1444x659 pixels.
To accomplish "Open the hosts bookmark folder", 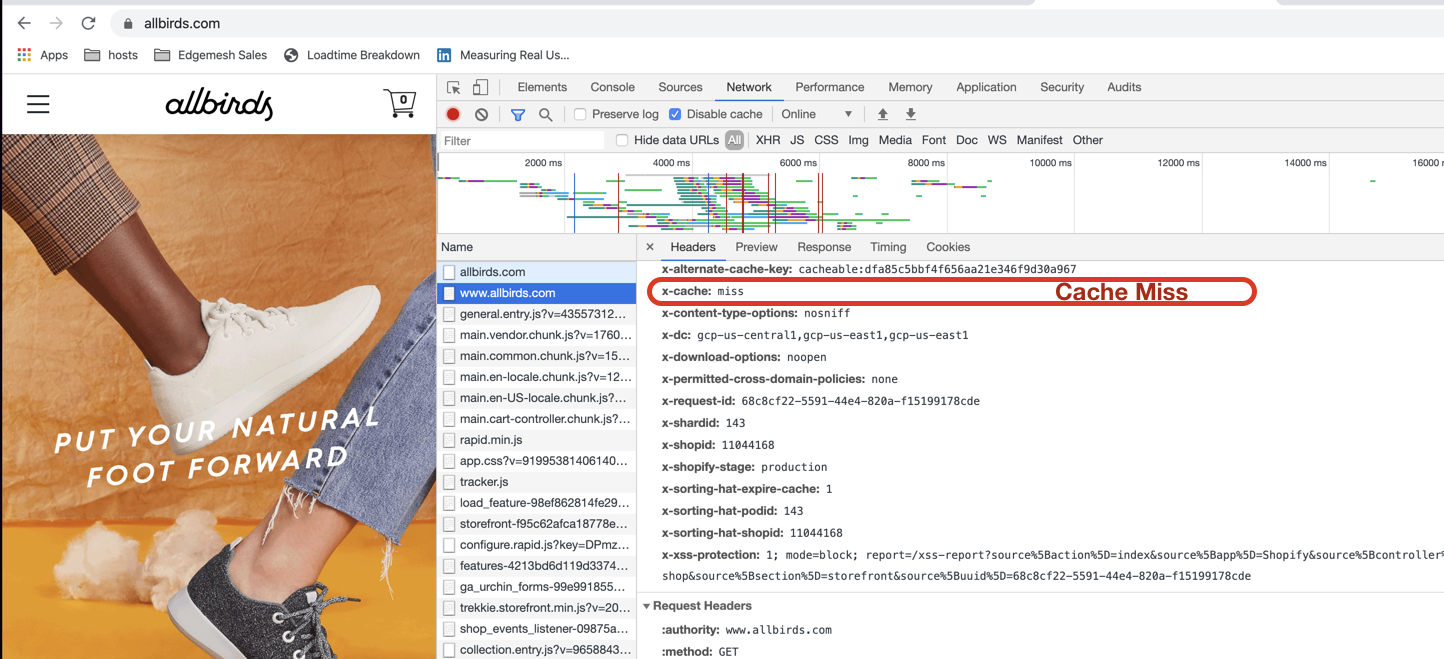I will click(x=111, y=55).
